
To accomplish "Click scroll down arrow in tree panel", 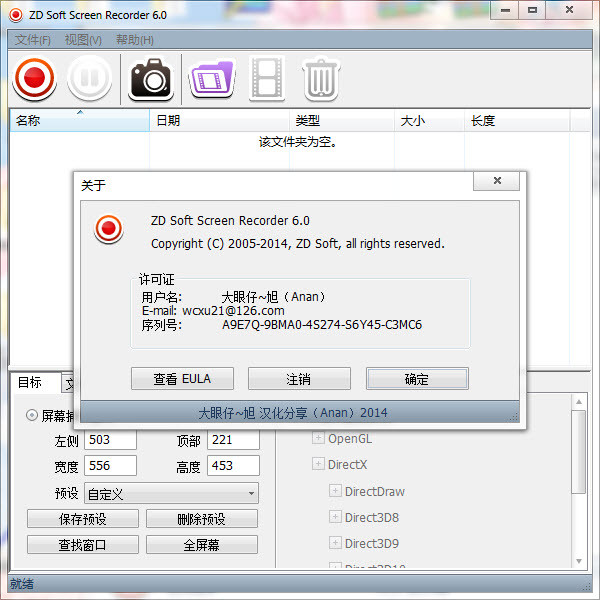I will click(579, 561).
